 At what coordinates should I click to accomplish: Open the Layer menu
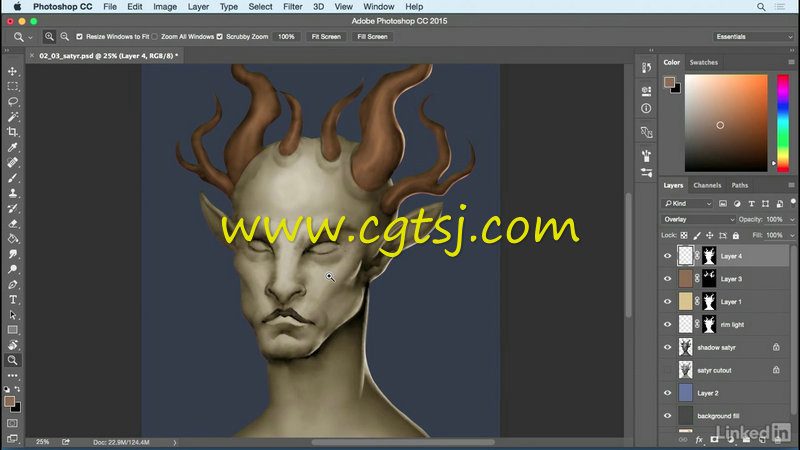coord(198,7)
